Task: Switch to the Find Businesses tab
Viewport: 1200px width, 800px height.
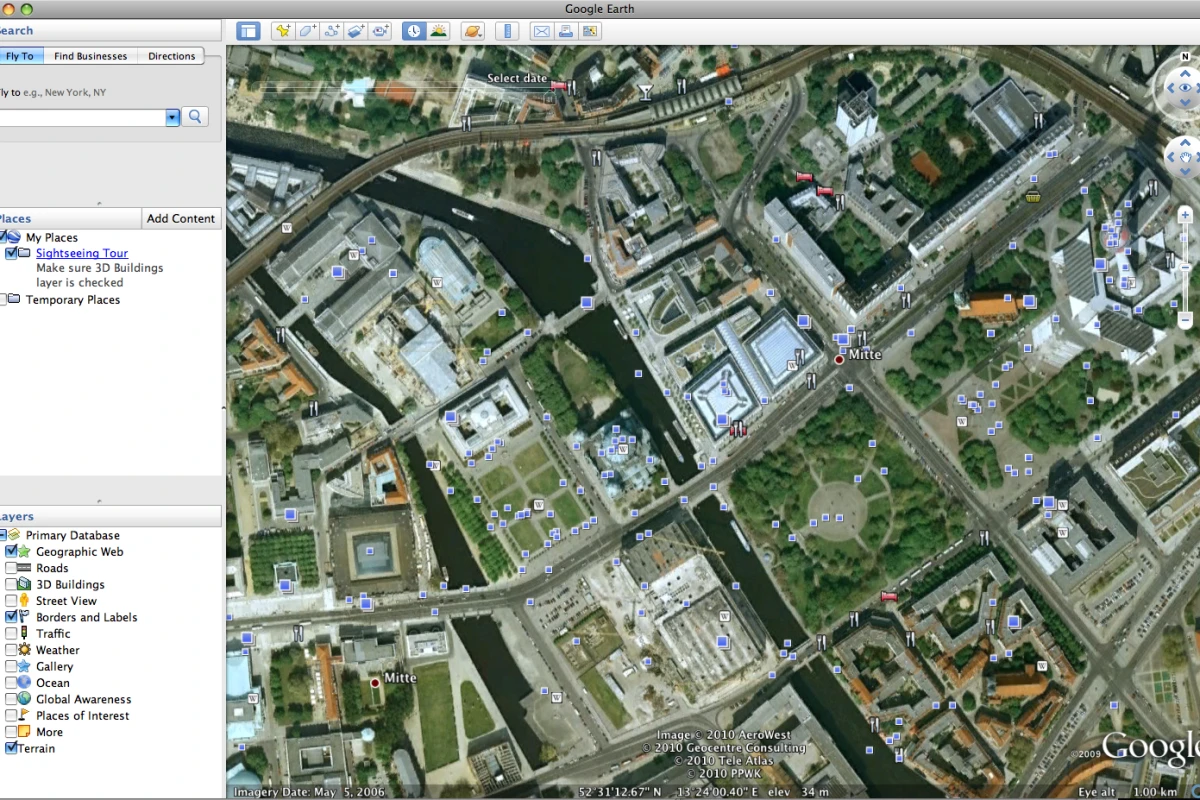Action: pos(90,56)
